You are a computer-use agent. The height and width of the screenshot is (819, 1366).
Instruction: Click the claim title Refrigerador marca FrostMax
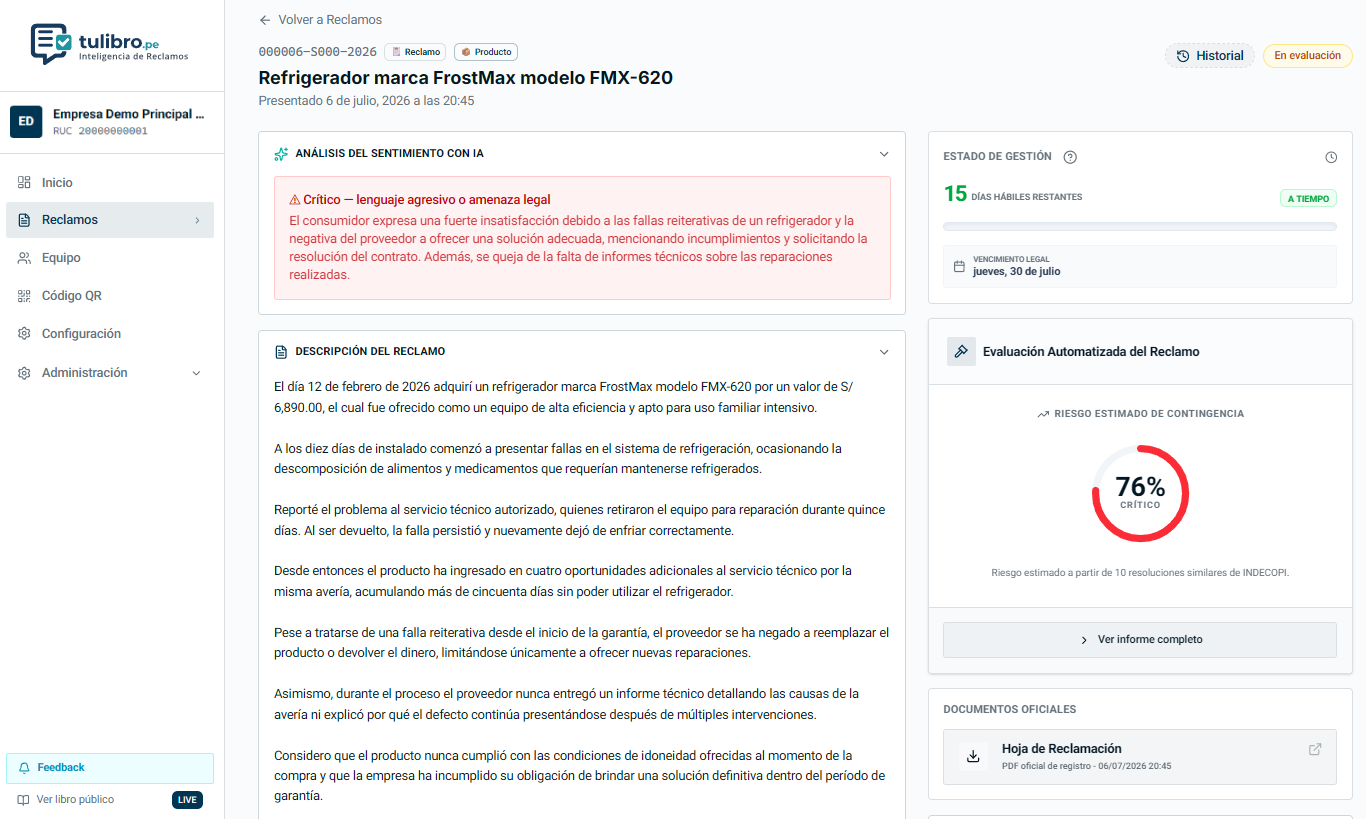click(x=465, y=78)
